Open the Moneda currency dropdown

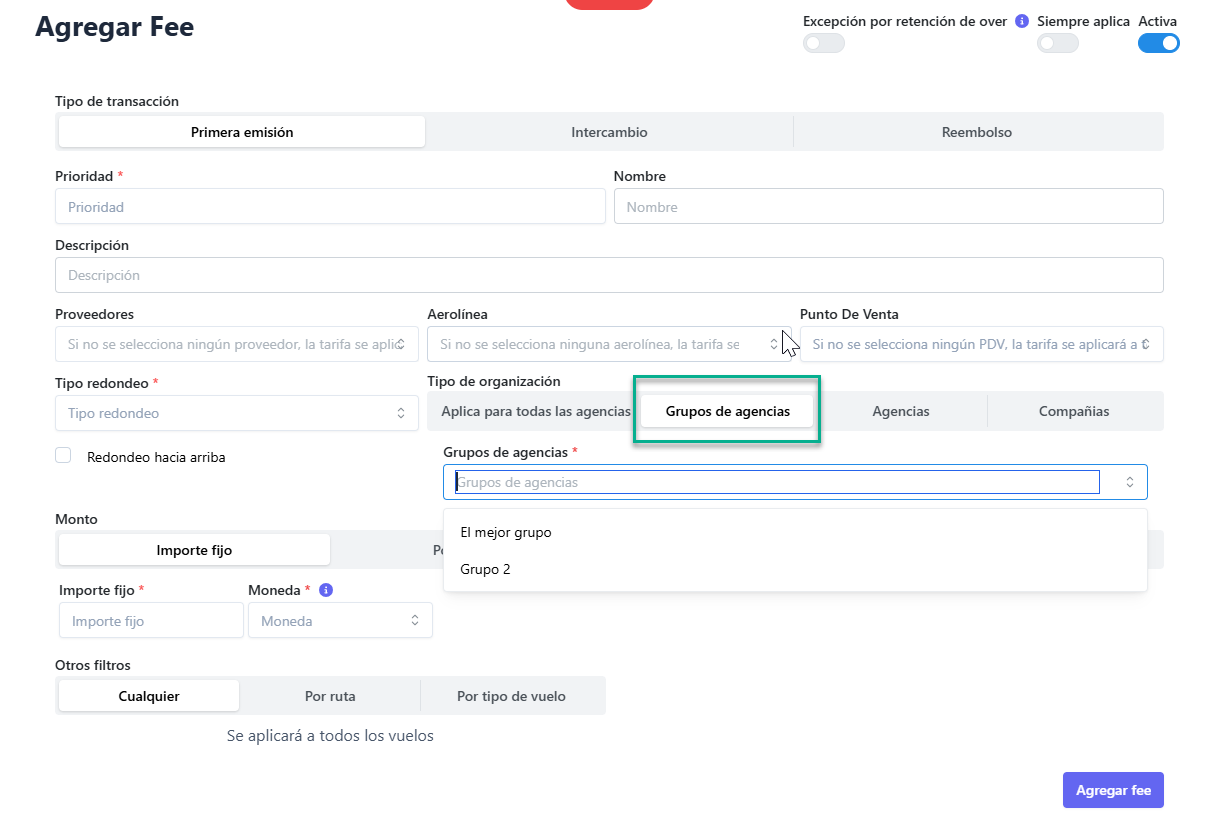pyautogui.click(x=340, y=621)
